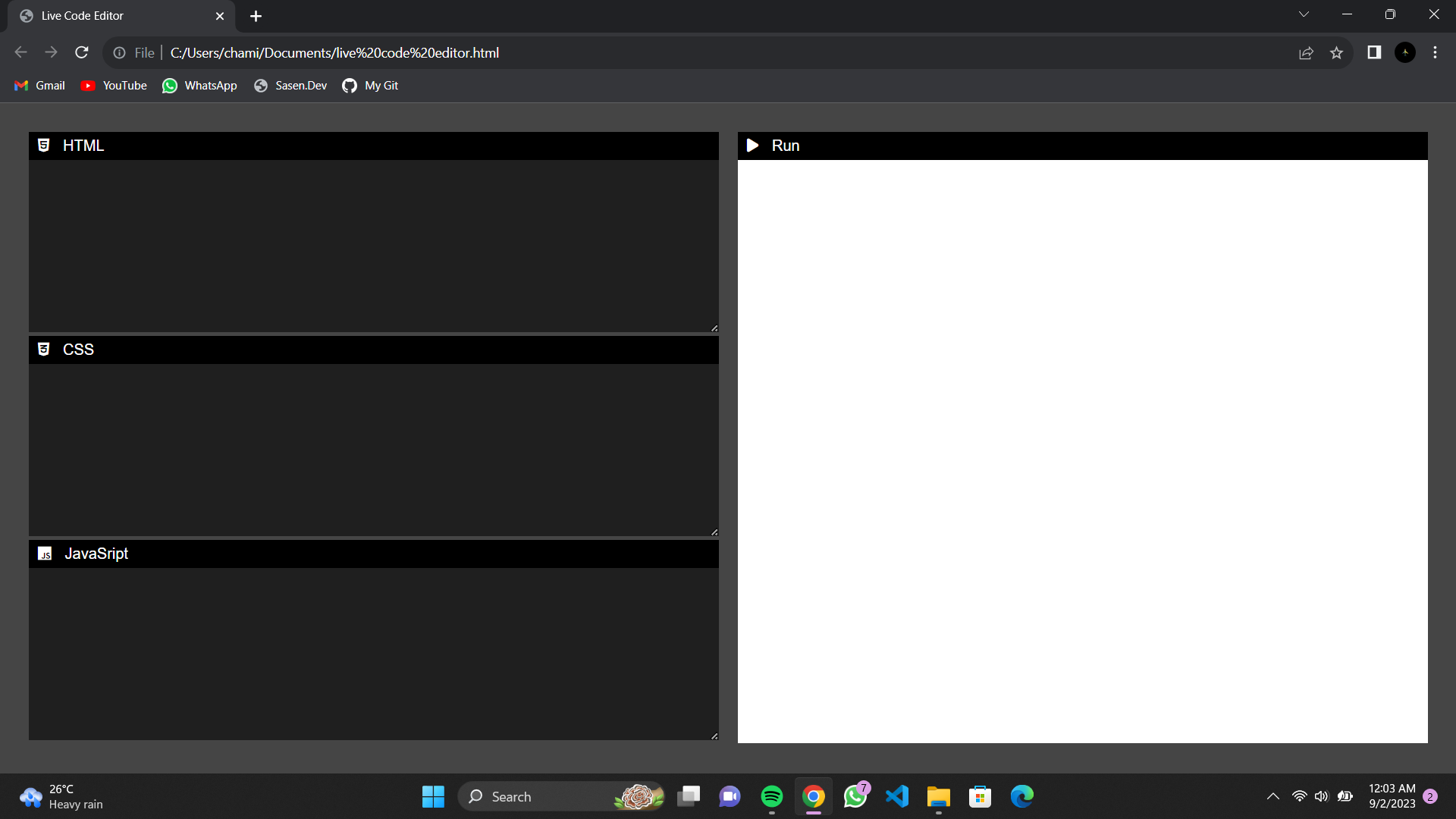The image size is (1456, 819).
Task: Click inside the JavaSript code textarea
Action: click(x=374, y=654)
